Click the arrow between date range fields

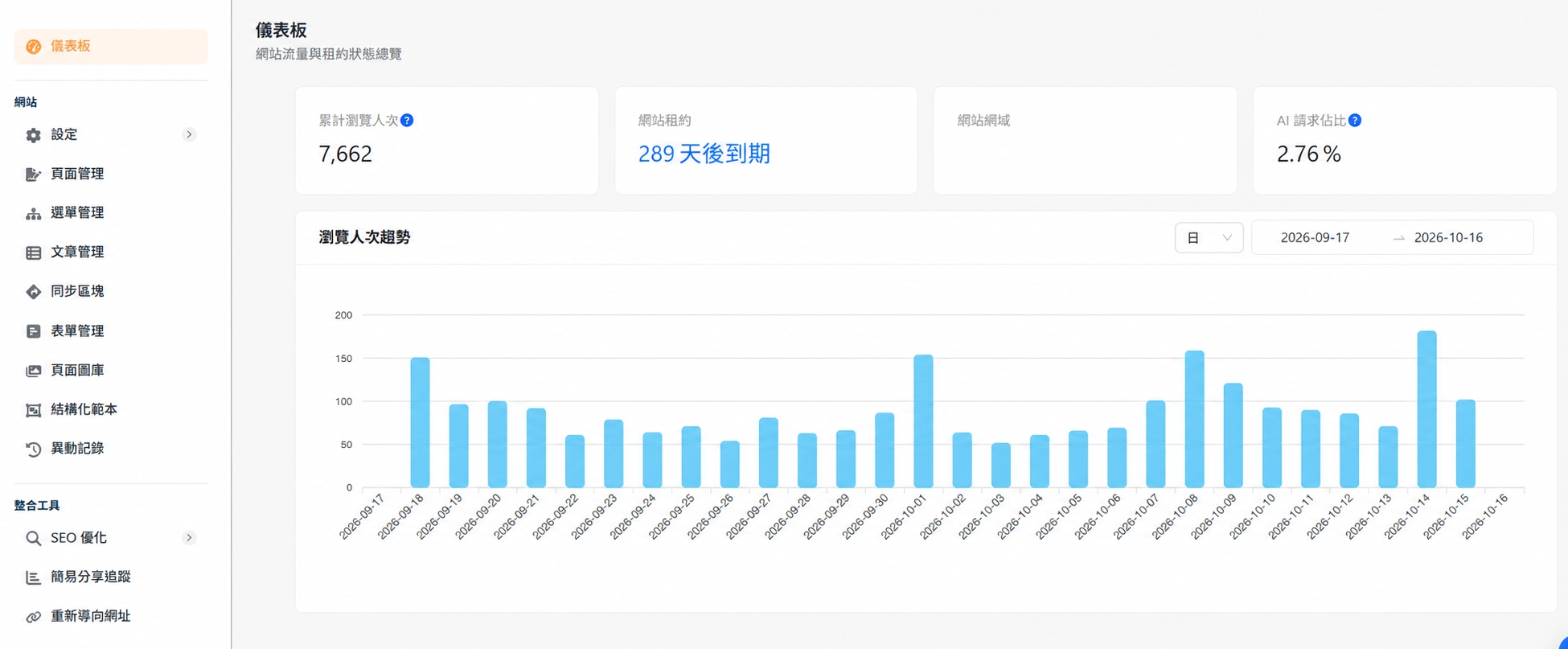pyautogui.click(x=1399, y=238)
